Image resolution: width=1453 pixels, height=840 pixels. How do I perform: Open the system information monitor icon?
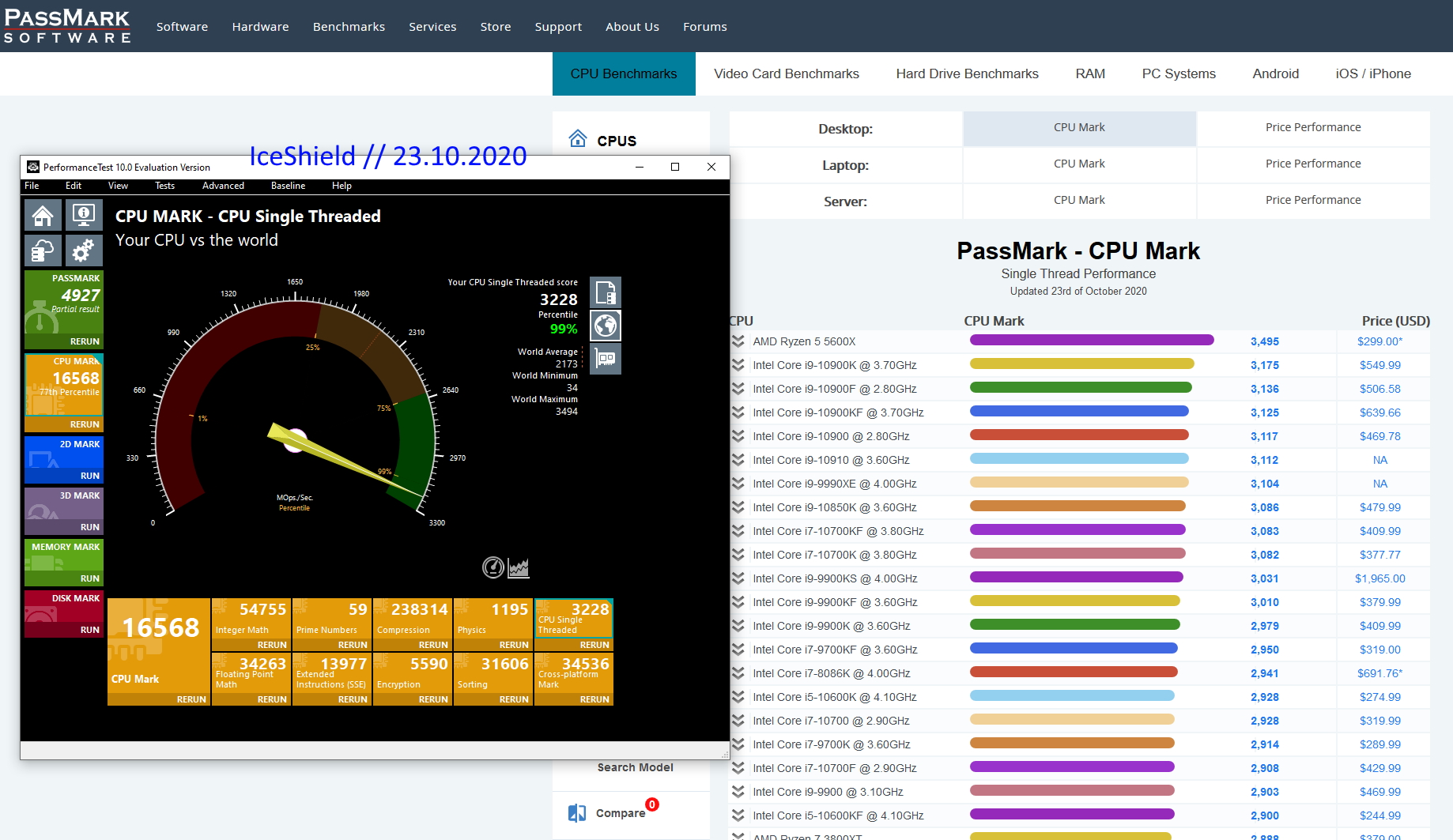[x=83, y=215]
